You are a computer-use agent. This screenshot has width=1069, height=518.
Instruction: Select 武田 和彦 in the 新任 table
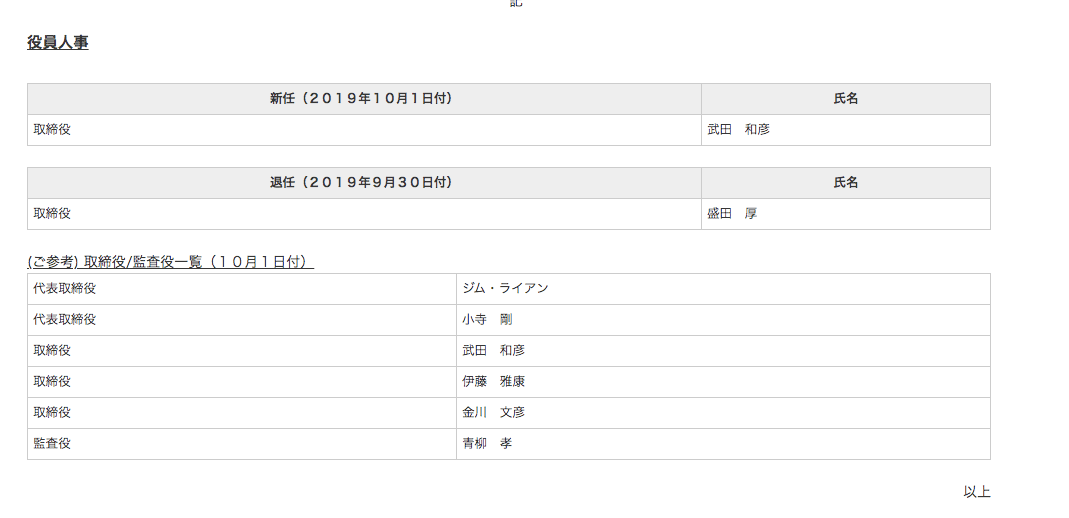pyautogui.click(x=738, y=130)
